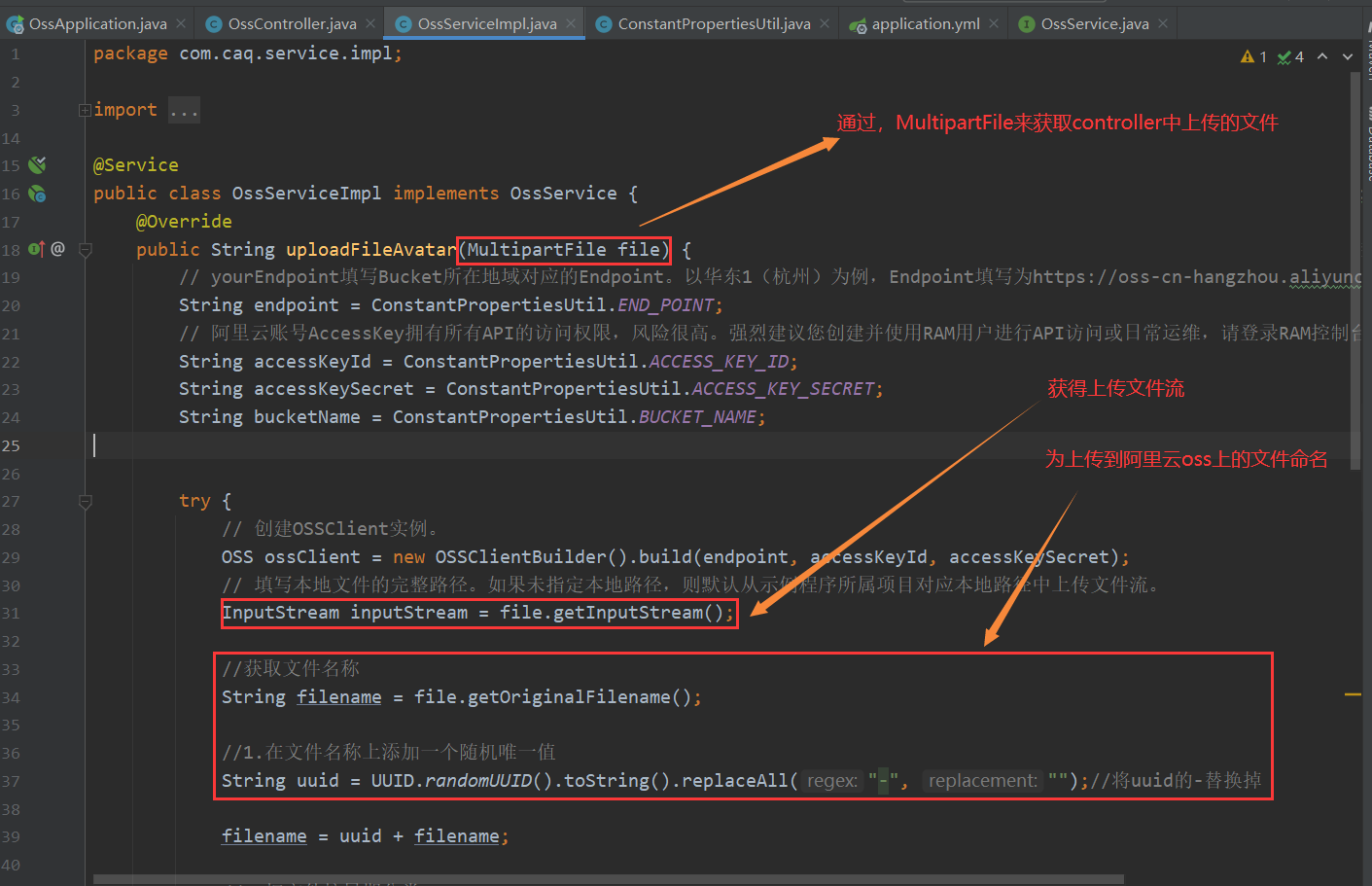1372x886 pixels.
Task: Open ConstantPropertiesUtil.java tab
Action: [x=714, y=23]
